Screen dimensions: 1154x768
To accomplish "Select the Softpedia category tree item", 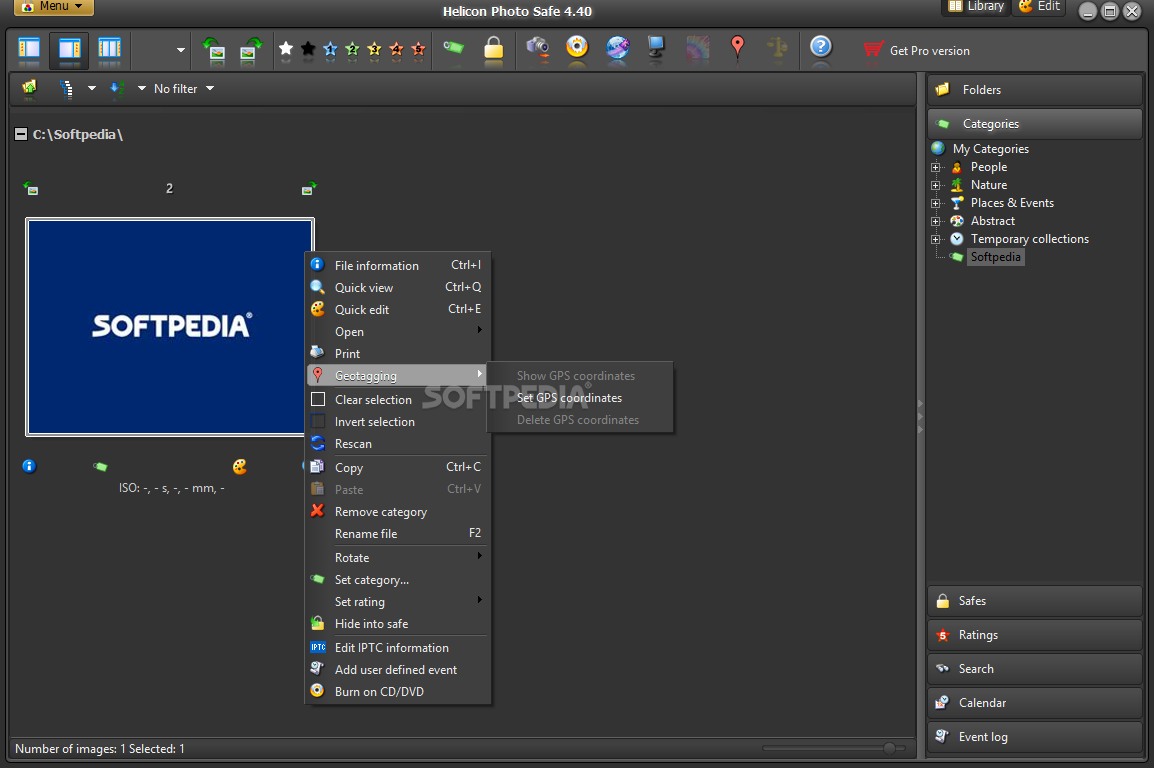I will click(995, 257).
